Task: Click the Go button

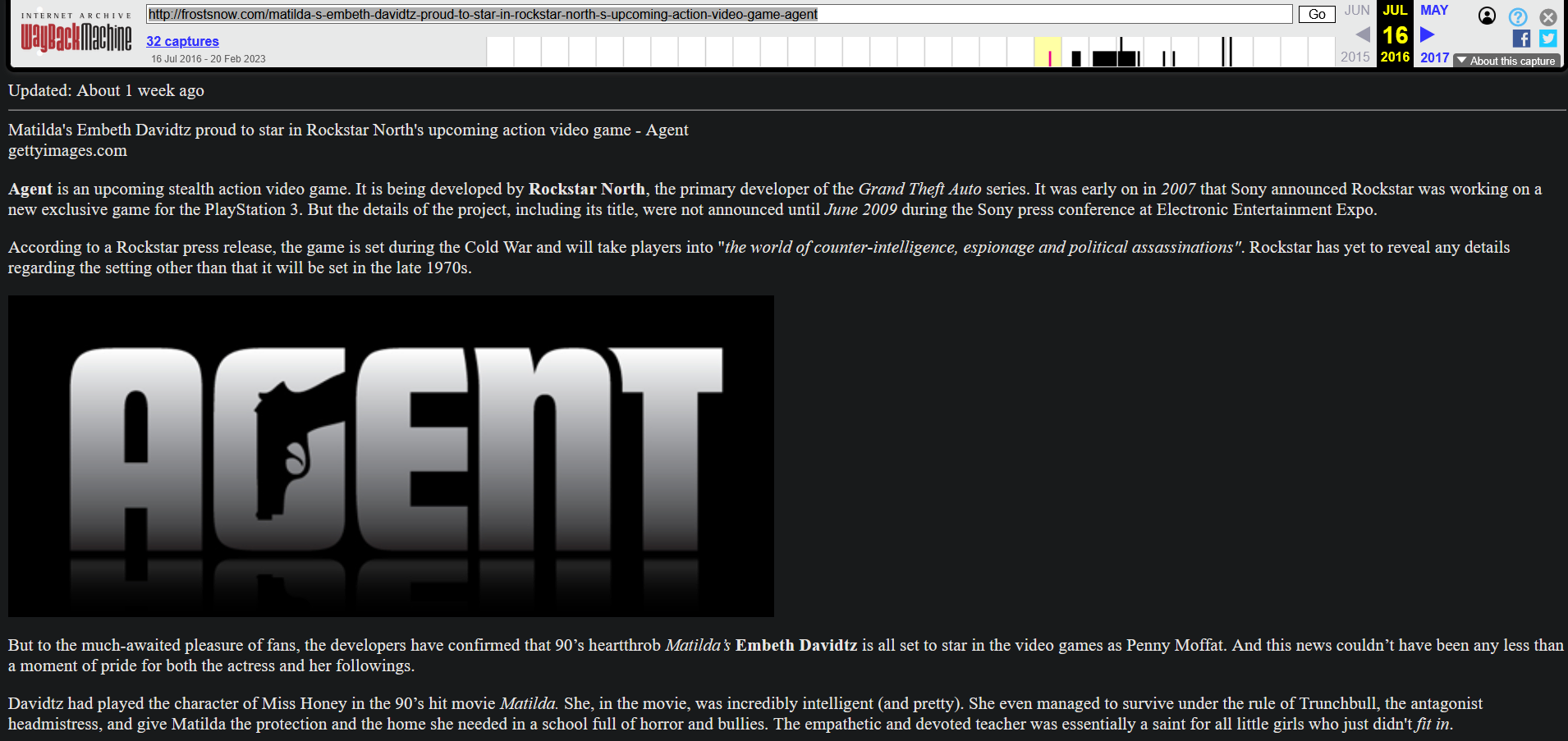Action: coord(1317,14)
